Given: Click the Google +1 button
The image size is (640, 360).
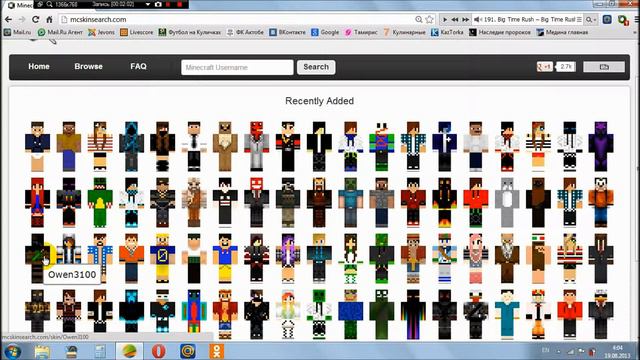Looking at the screenshot, I should [544, 67].
